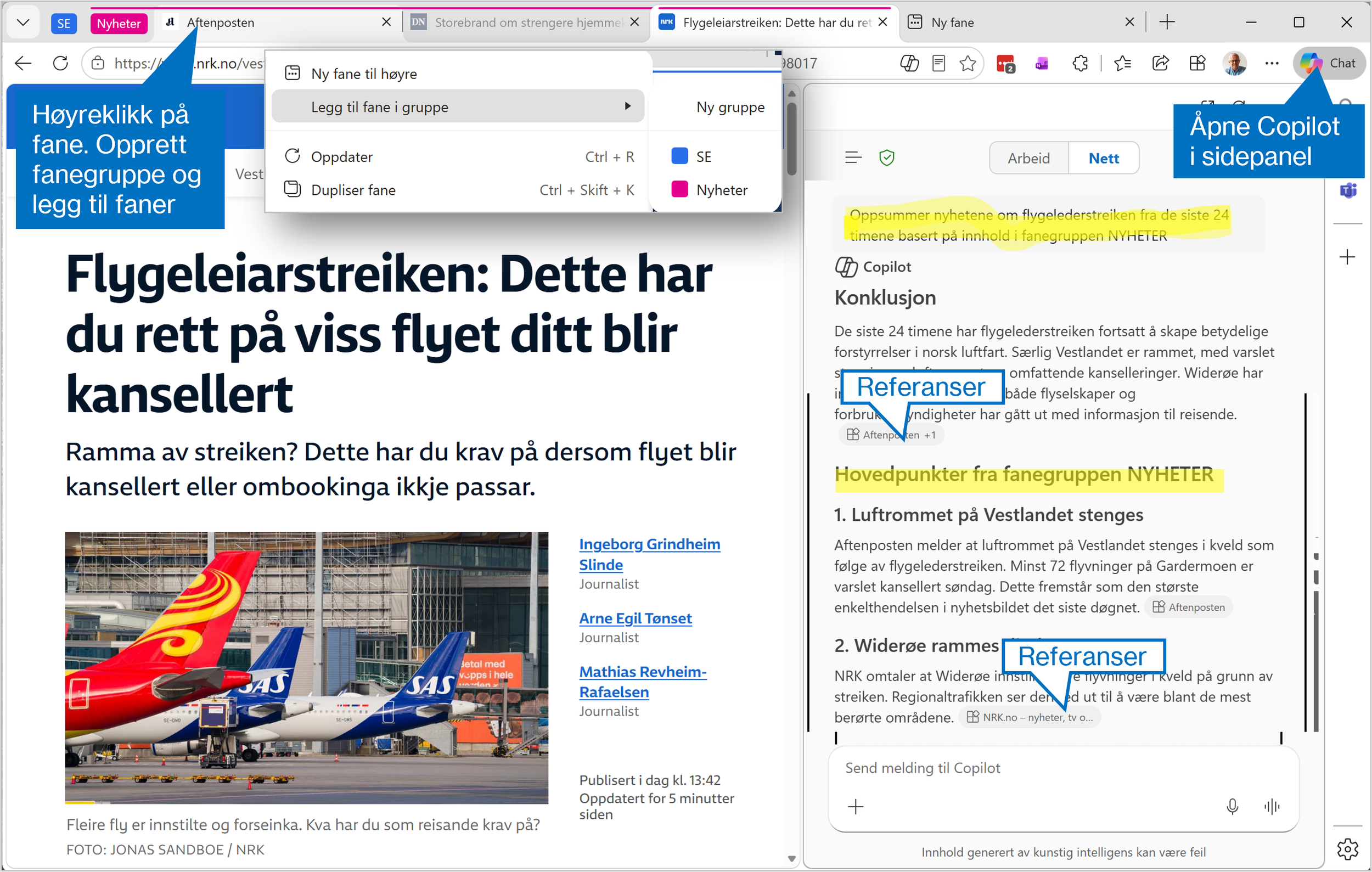Screen dimensions: 1372x872
Task: Close the Flygeleiarstreiken tab
Action: [883, 22]
